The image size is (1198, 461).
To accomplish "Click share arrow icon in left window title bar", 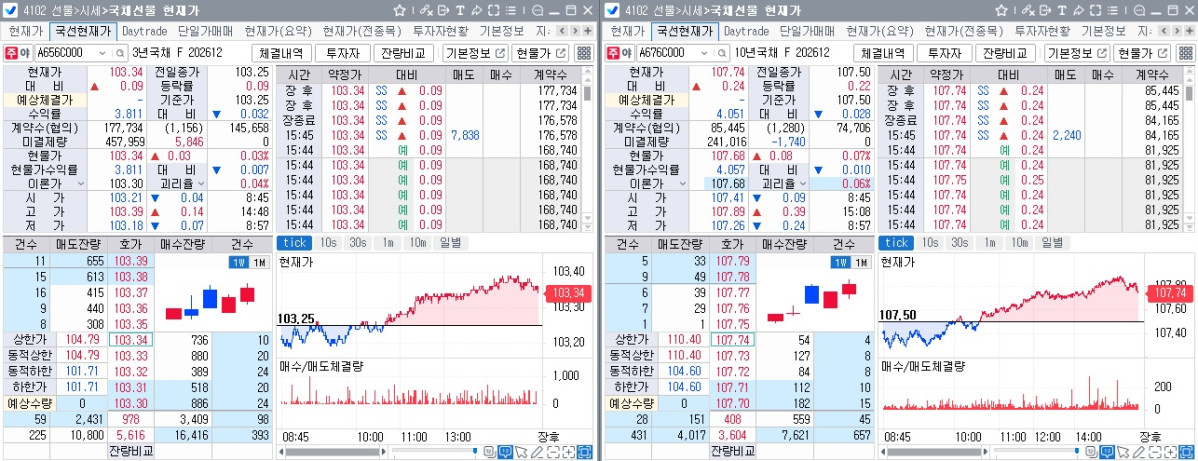I will [477, 11].
